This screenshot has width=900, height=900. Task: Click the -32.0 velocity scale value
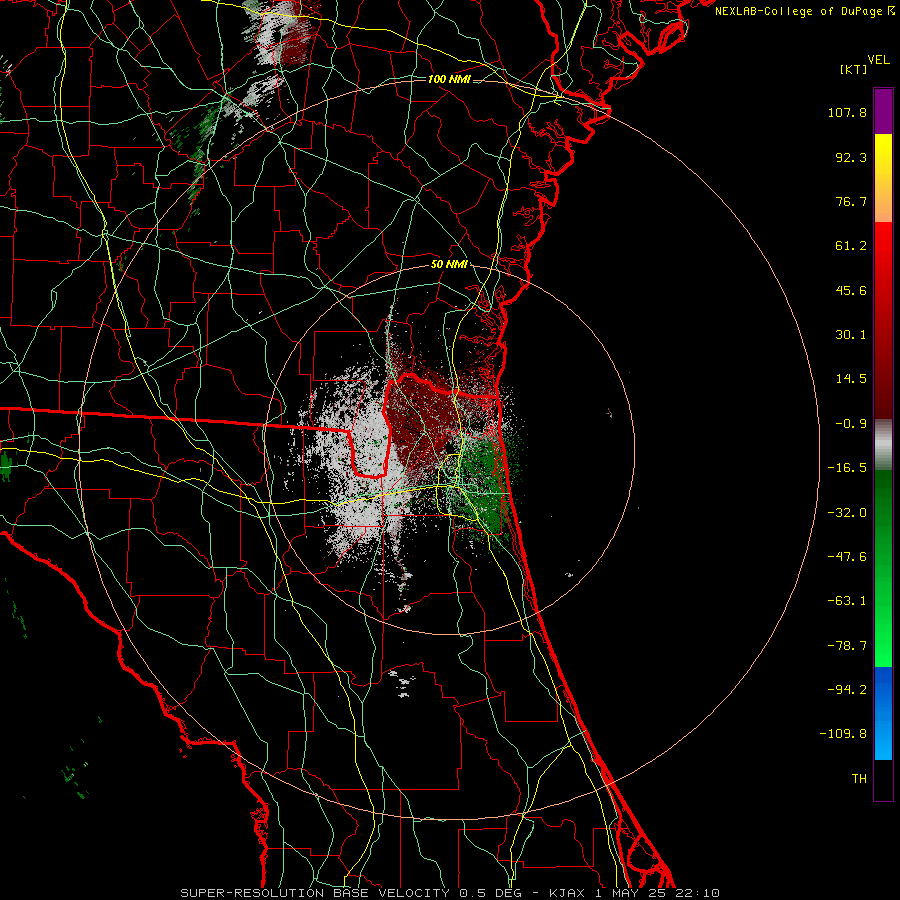(x=847, y=513)
